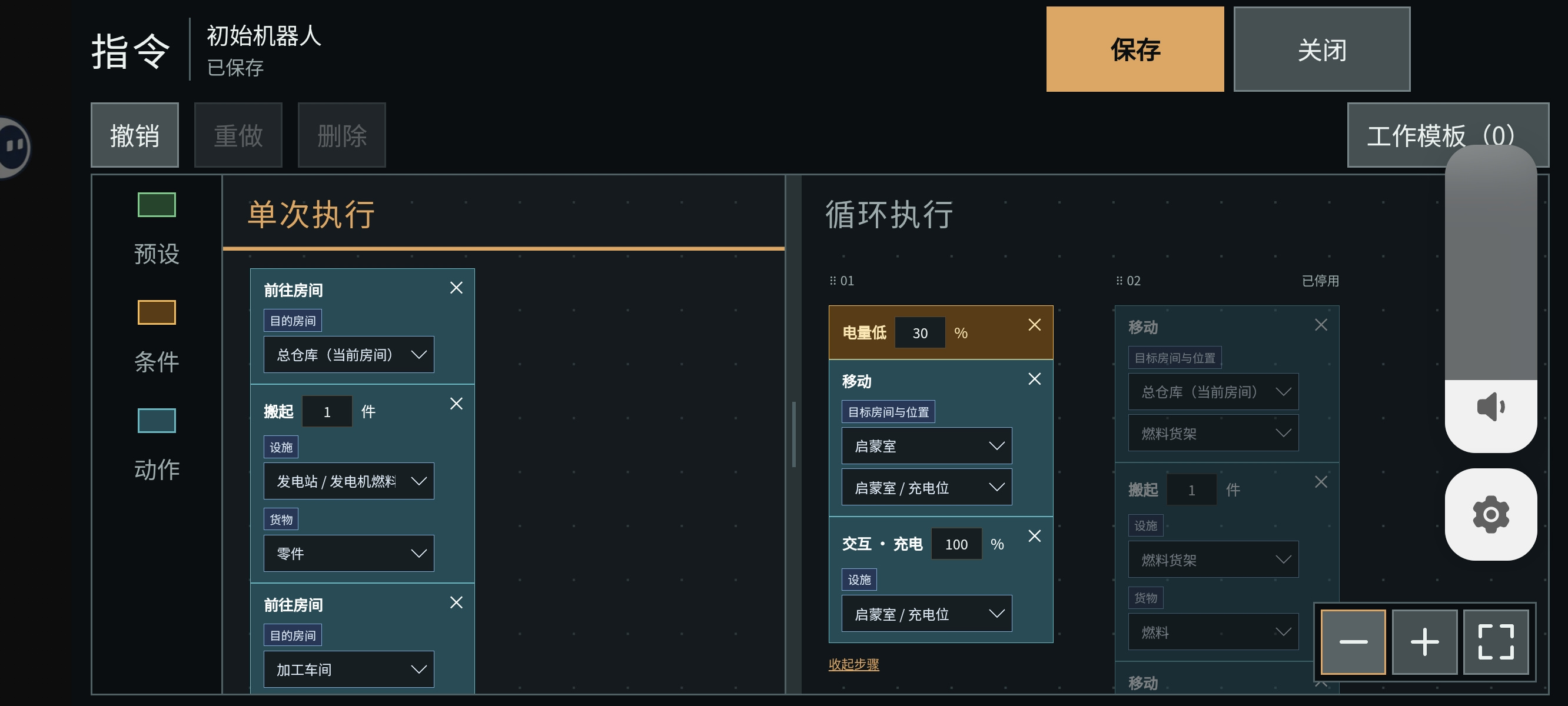Screen dimensions: 1568x706
Task: Remove the 搬起 step in 单次执行
Action: point(456,404)
